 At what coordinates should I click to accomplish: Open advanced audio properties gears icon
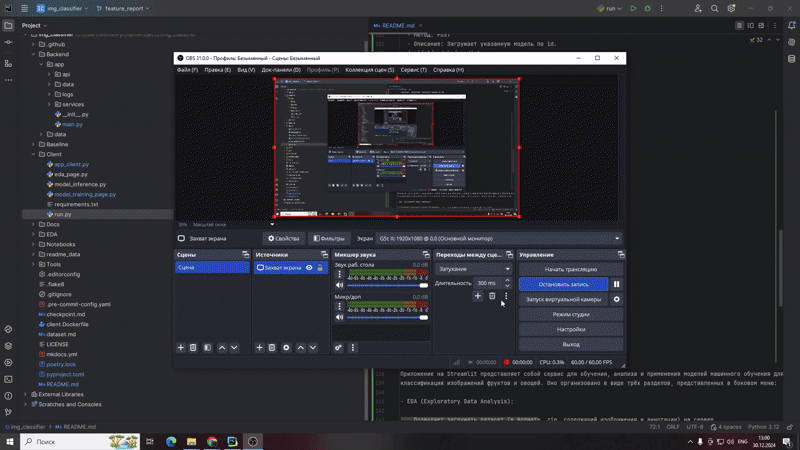click(x=338, y=347)
